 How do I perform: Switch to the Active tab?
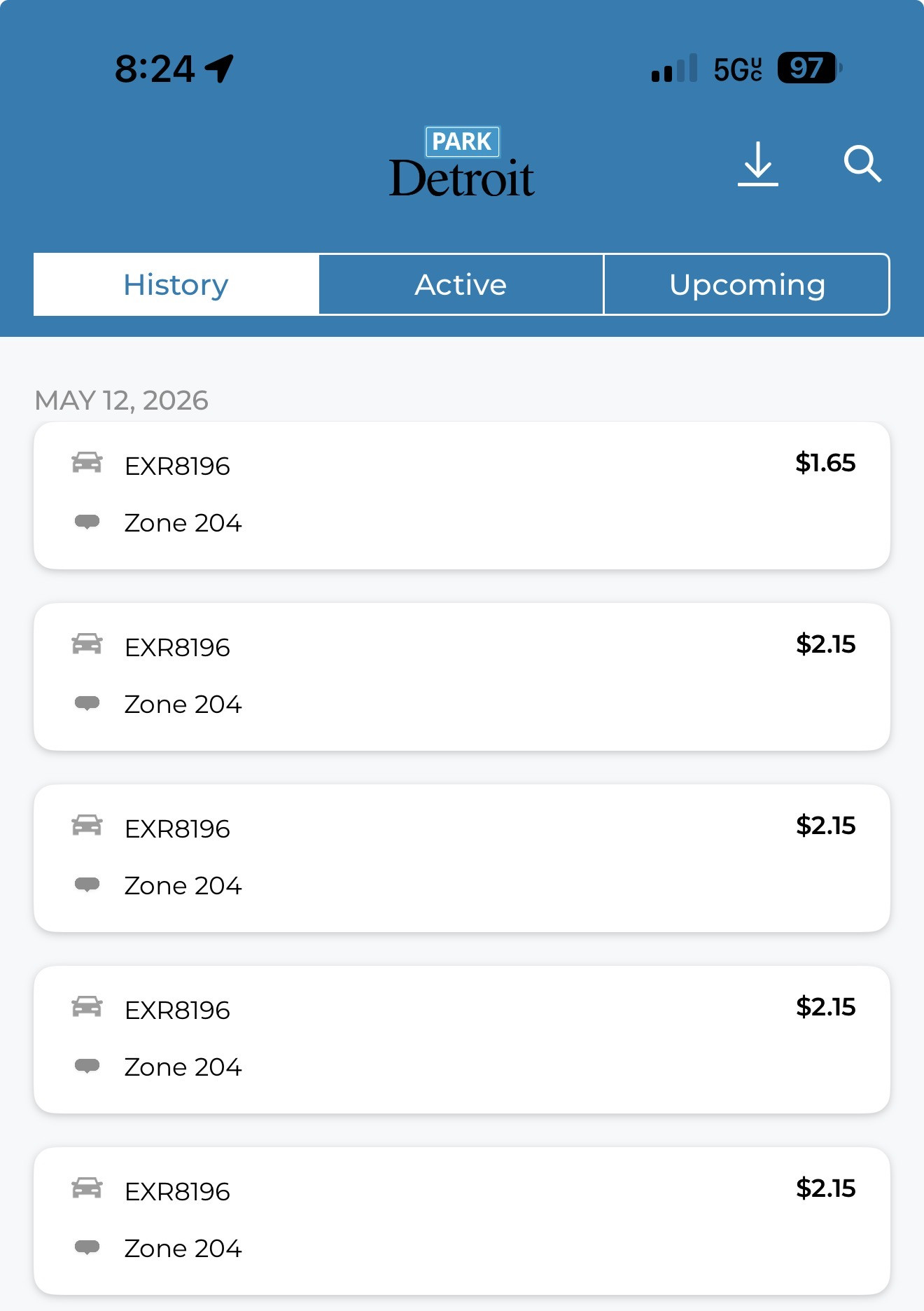[x=461, y=284]
